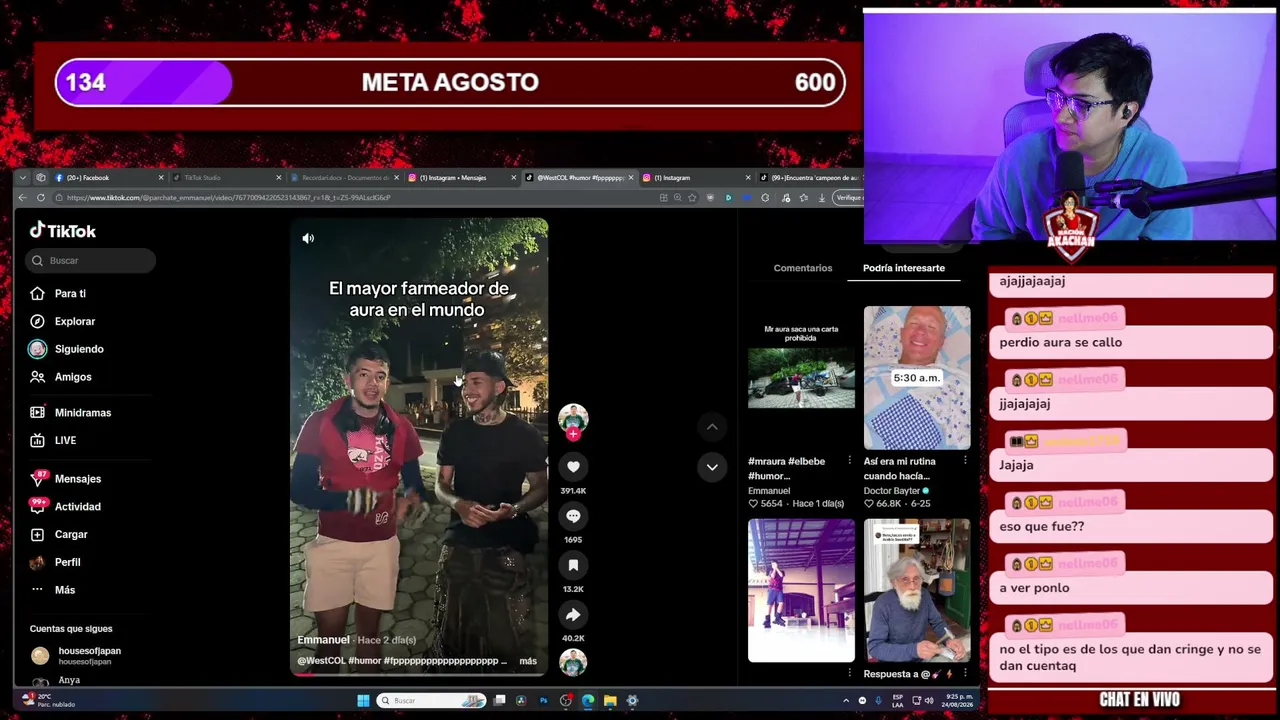The image size is (1280, 720).
Task: Switch to the Recordari.docx browser tab
Action: point(344,178)
